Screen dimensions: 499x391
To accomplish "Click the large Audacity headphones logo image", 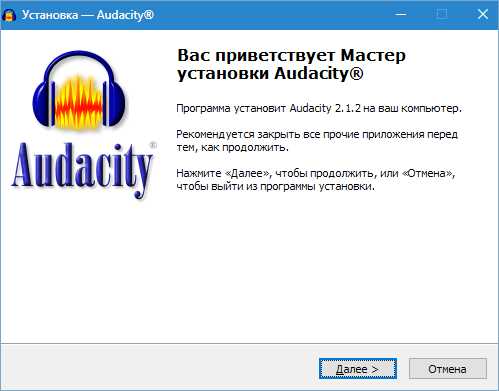I will tap(79, 90).
